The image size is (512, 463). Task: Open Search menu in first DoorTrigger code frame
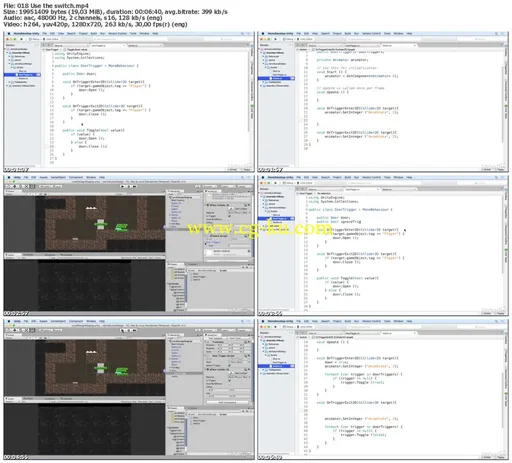click(x=71, y=33)
